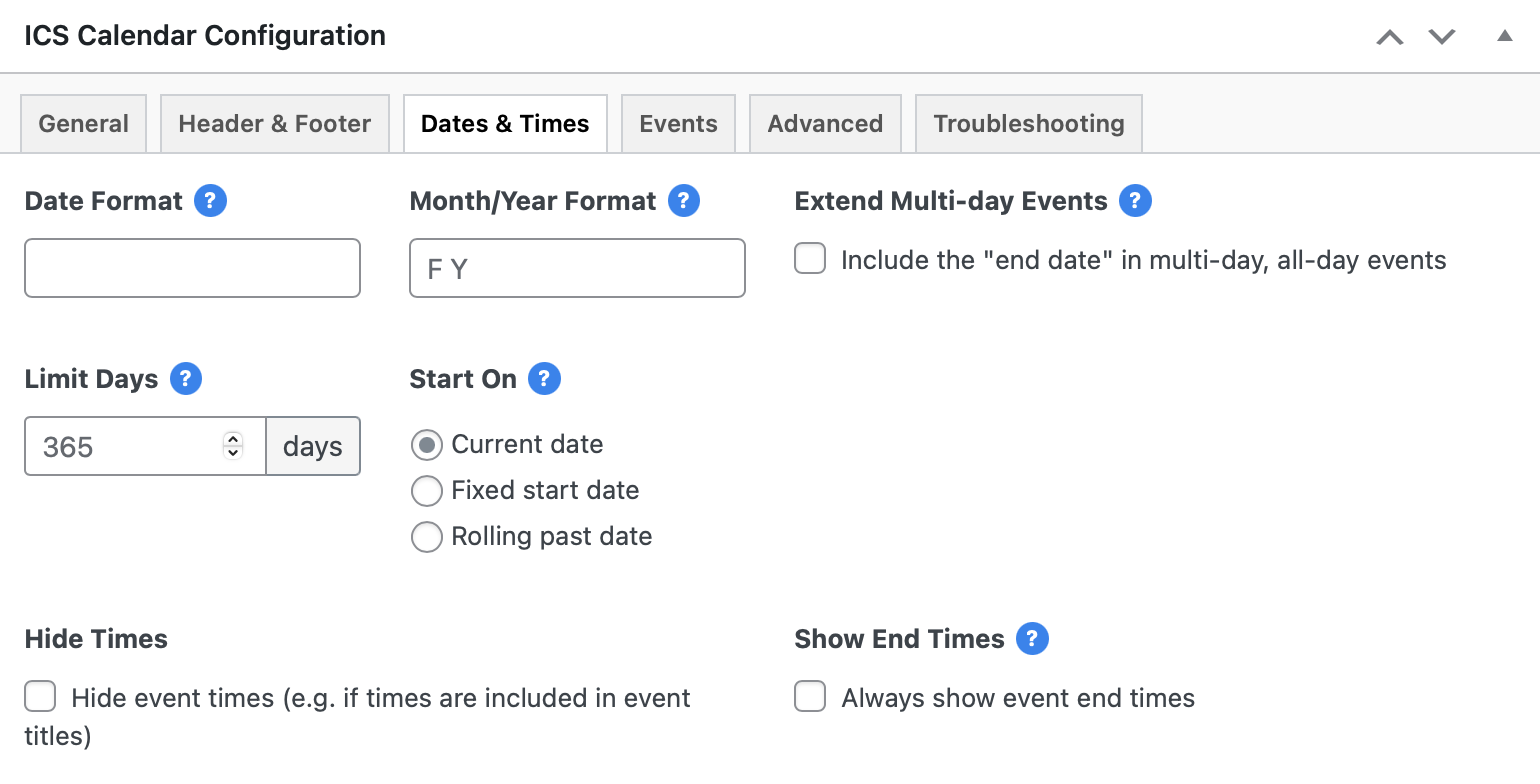Select the Rolling past date option
This screenshot has height=784, width=1540.
(x=427, y=537)
